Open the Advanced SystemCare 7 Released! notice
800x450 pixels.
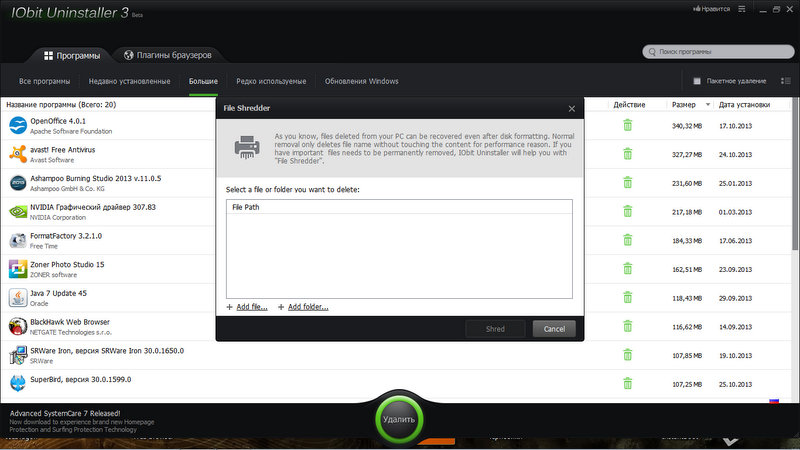pos(65,413)
